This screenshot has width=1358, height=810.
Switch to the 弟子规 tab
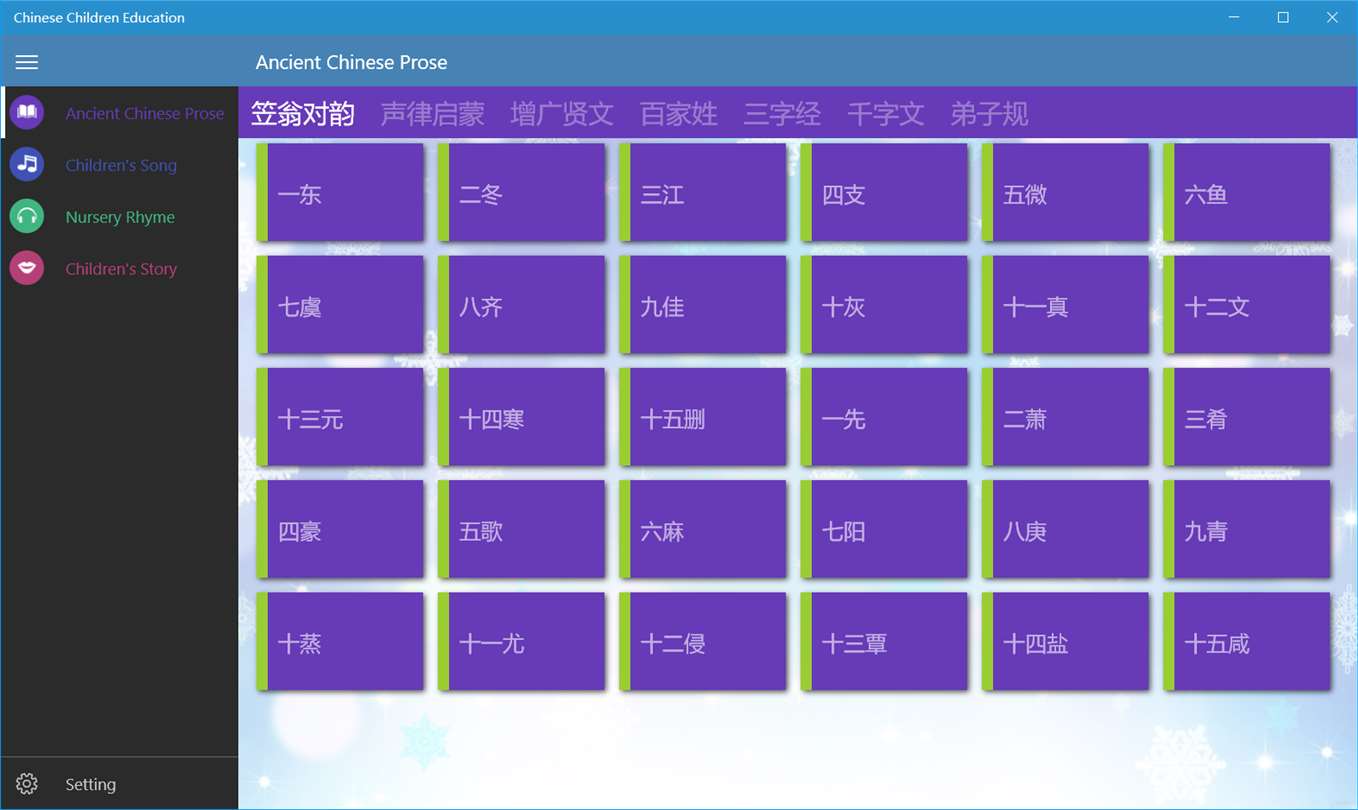point(989,114)
